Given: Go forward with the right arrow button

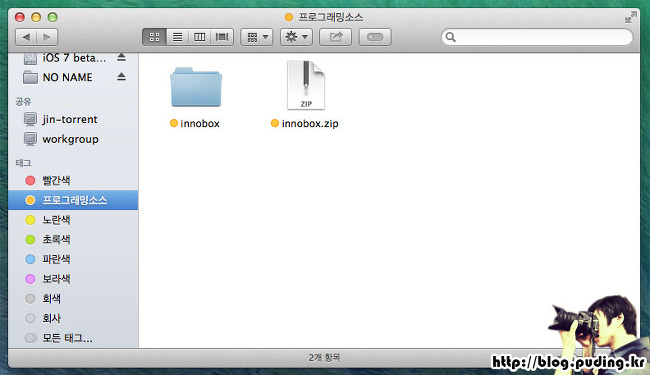Looking at the screenshot, I should 47,37.
